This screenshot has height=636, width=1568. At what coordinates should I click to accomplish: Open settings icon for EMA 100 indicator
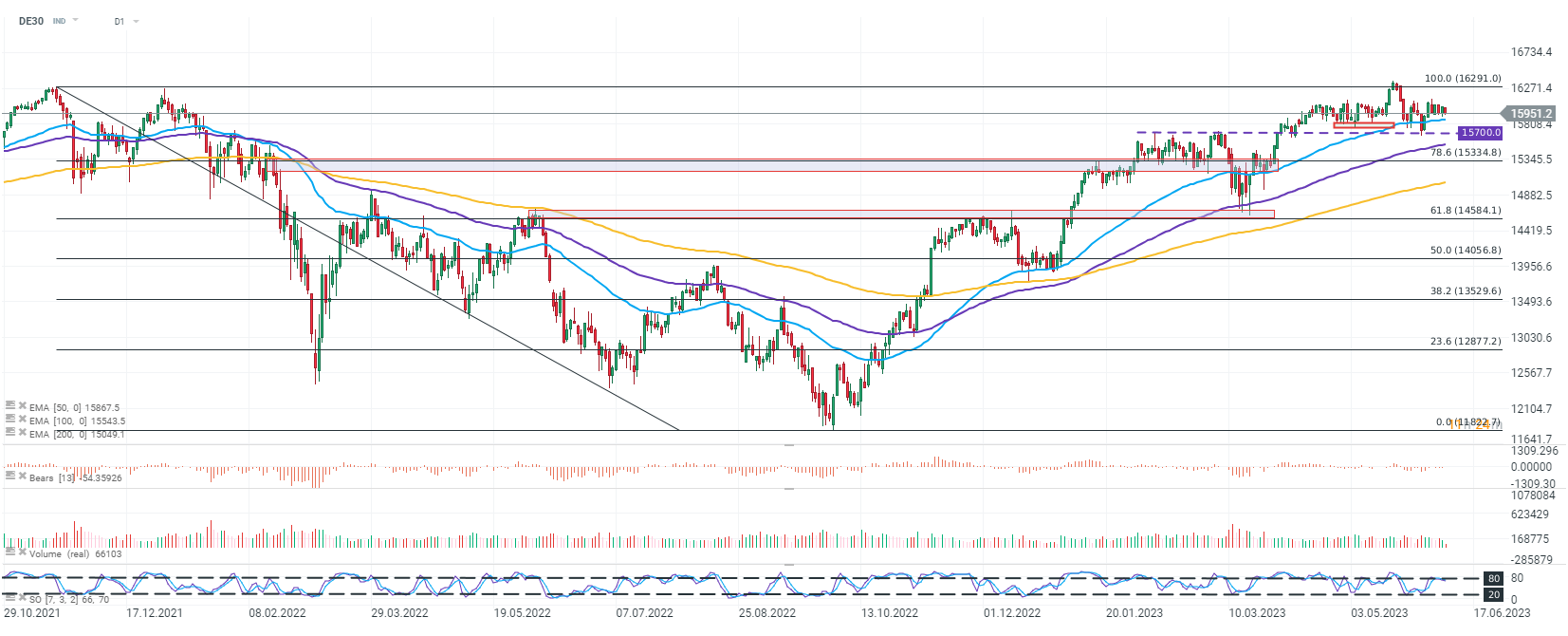click(x=10, y=419)
